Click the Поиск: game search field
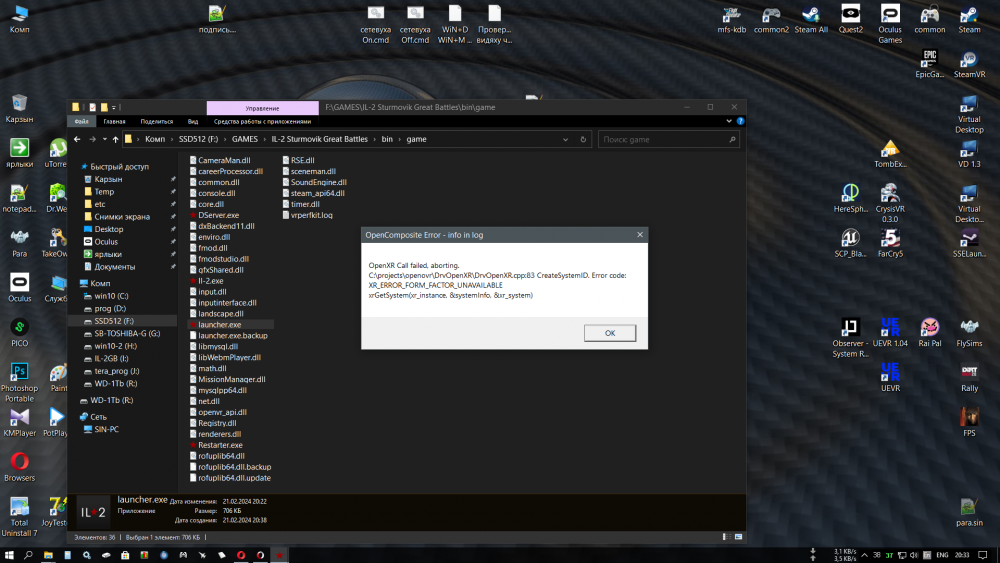1000x563 pixels. (x=668, y=139)
